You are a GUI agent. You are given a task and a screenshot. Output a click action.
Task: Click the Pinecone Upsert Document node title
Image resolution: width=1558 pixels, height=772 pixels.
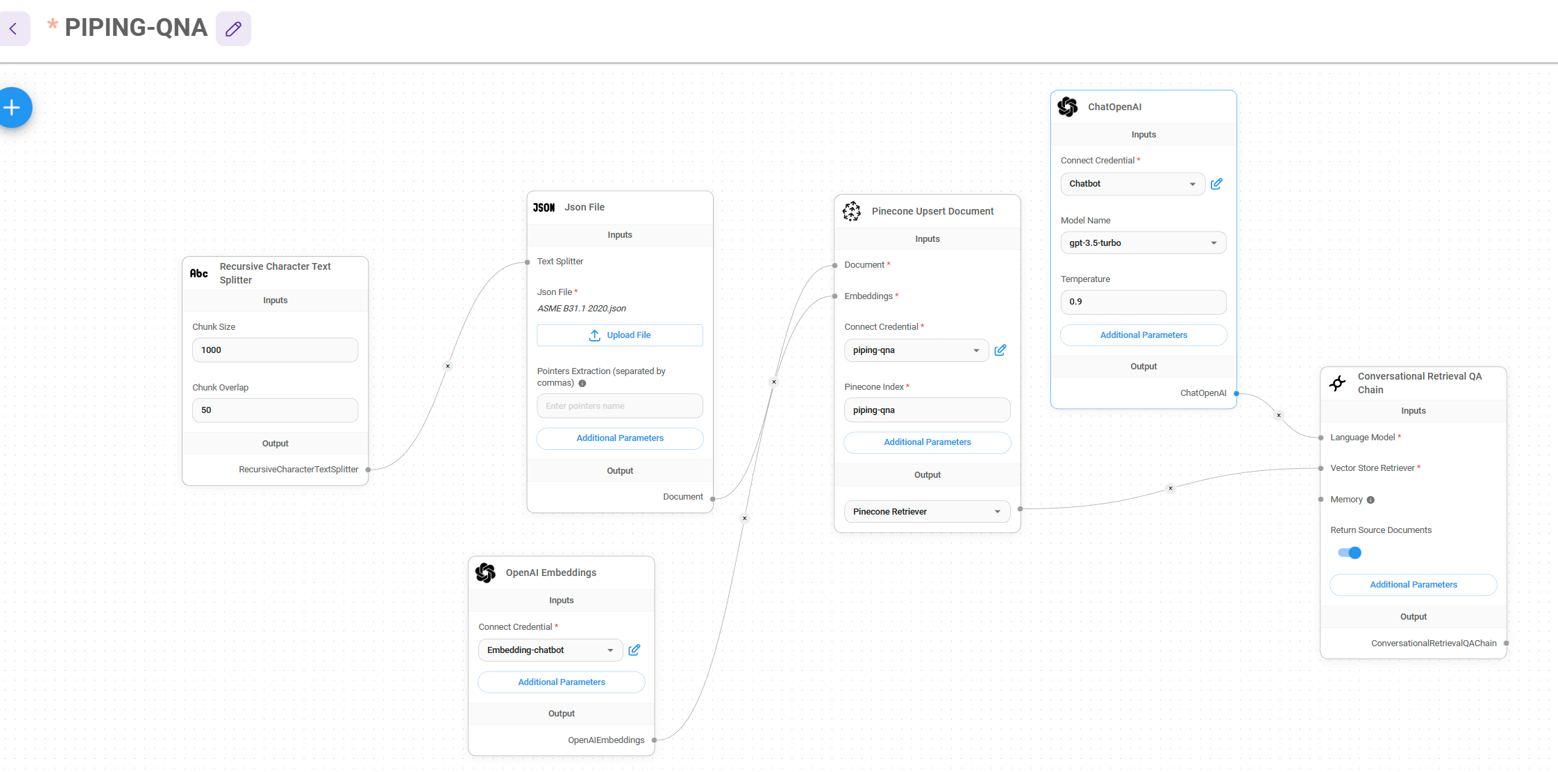pyautogui.click(x=933, y=211)
